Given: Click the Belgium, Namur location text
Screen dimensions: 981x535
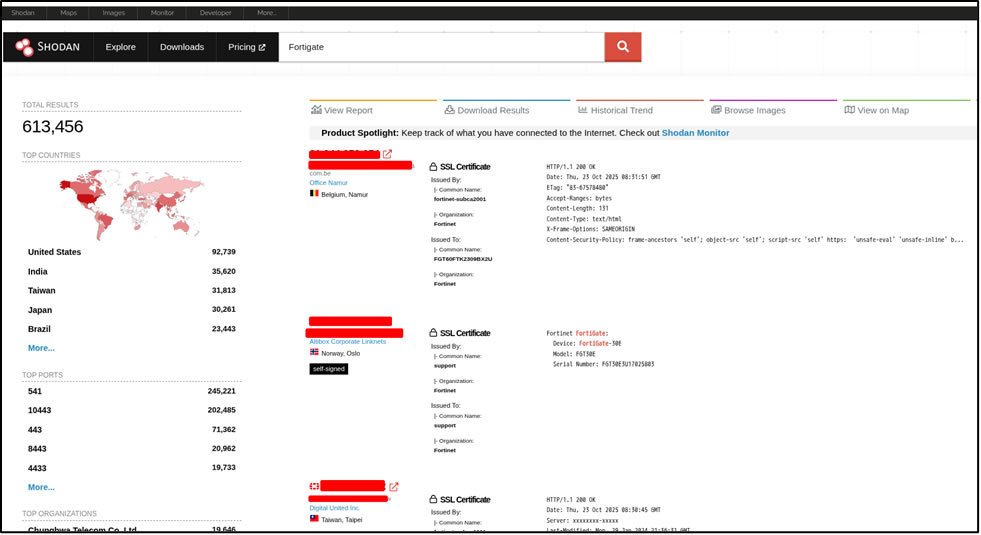Looking at the screenshot, I should pyautogui.click(x=344, y=195).
